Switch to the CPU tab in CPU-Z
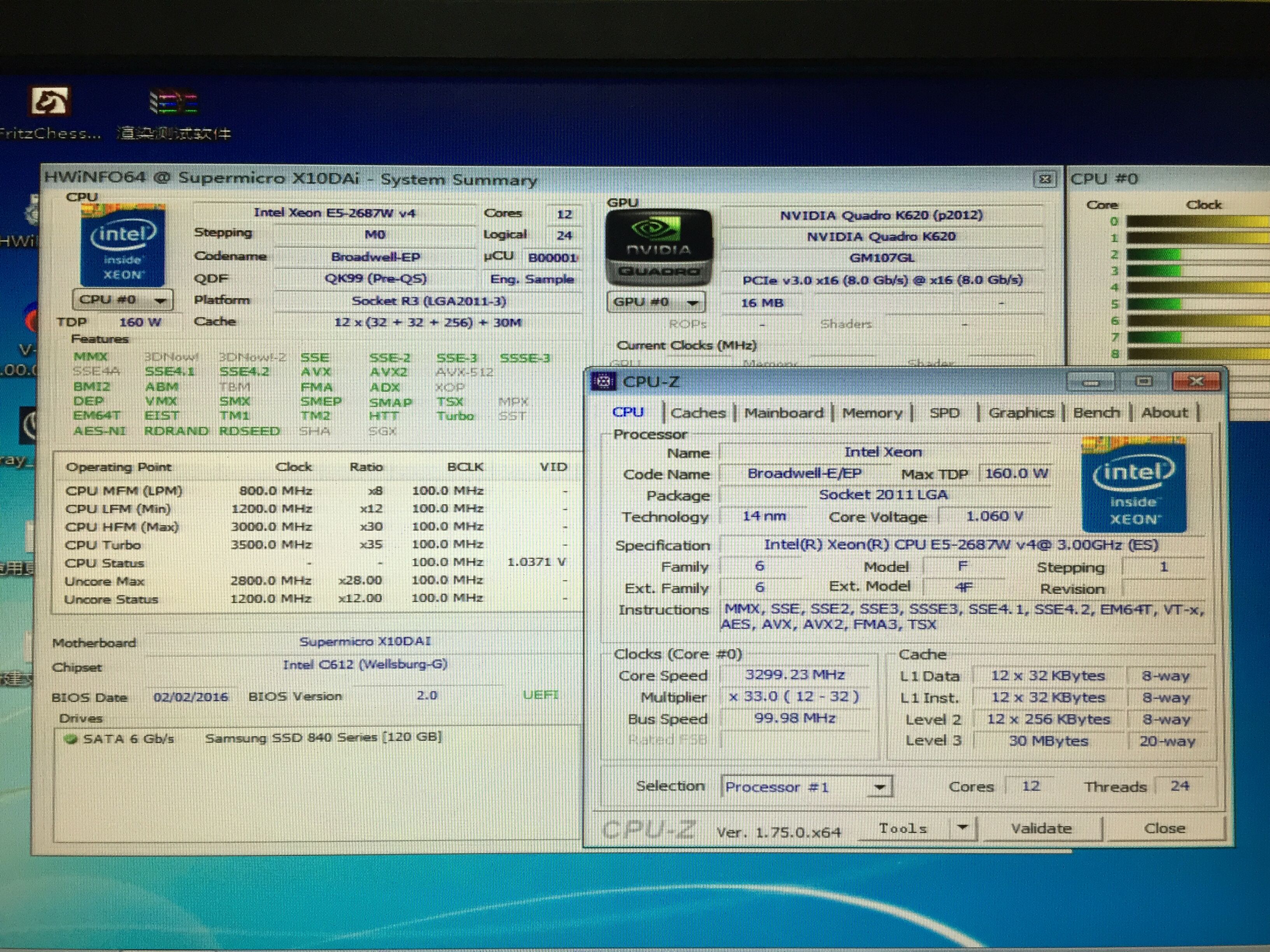Image resolution: width=1270 pixels, height=952 pixels. tap(628, 412)
